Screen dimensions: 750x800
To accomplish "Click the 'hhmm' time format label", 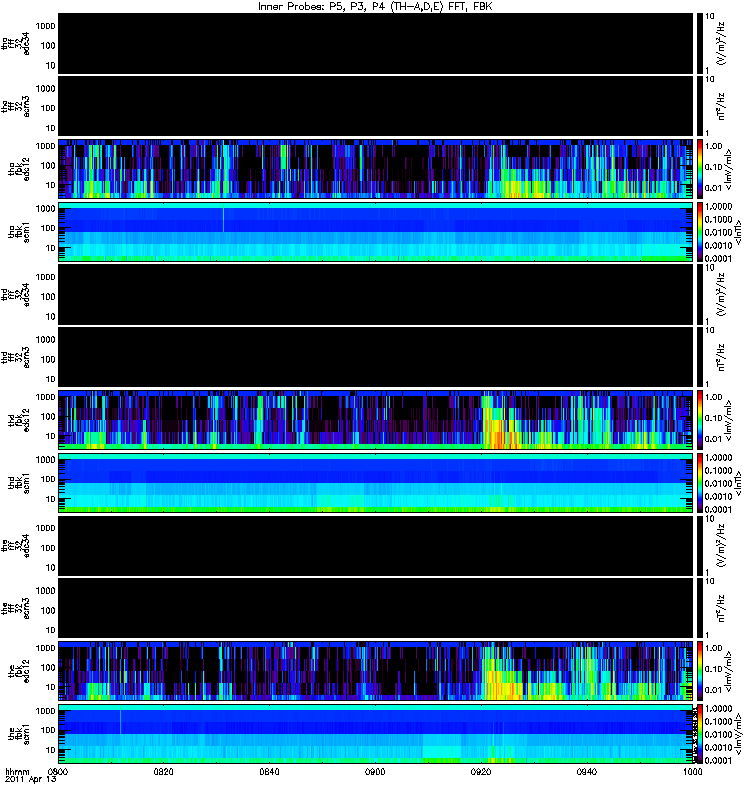I will [x=17, y=772].
